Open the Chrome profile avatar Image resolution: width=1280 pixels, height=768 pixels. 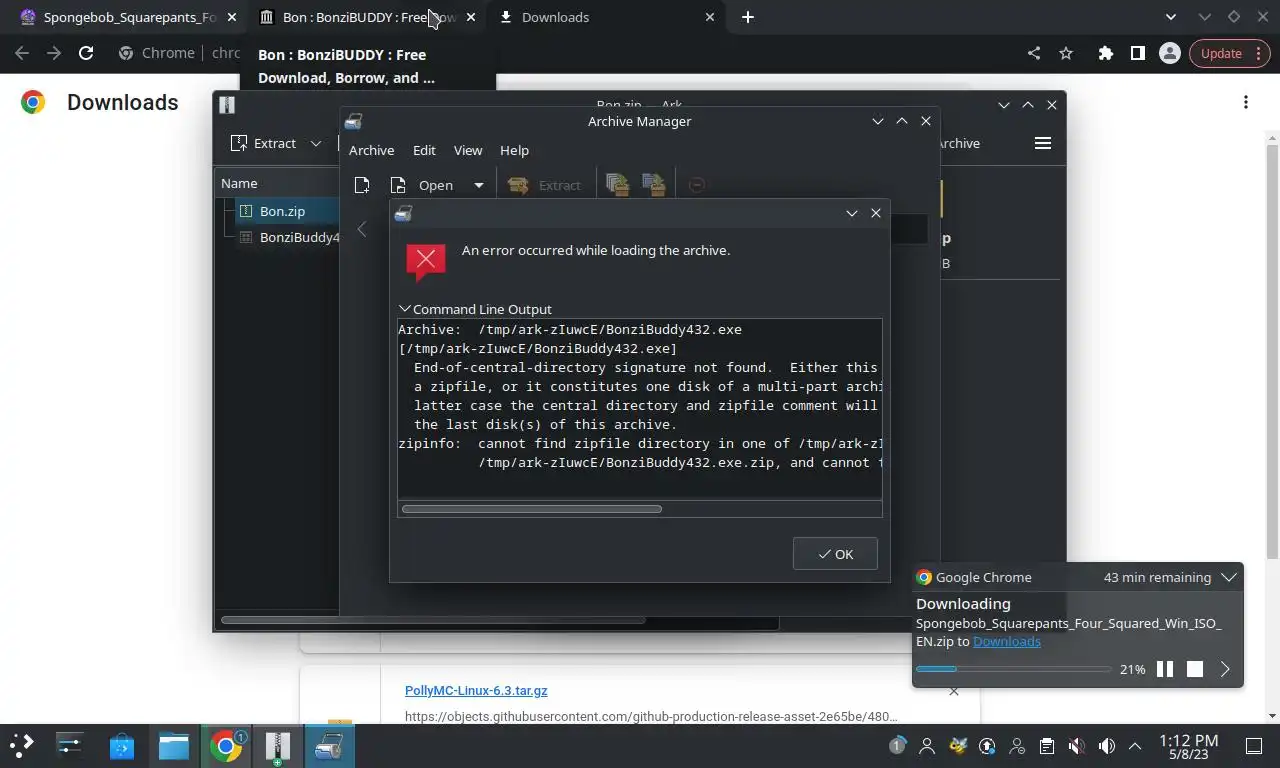click(1169, 53)
